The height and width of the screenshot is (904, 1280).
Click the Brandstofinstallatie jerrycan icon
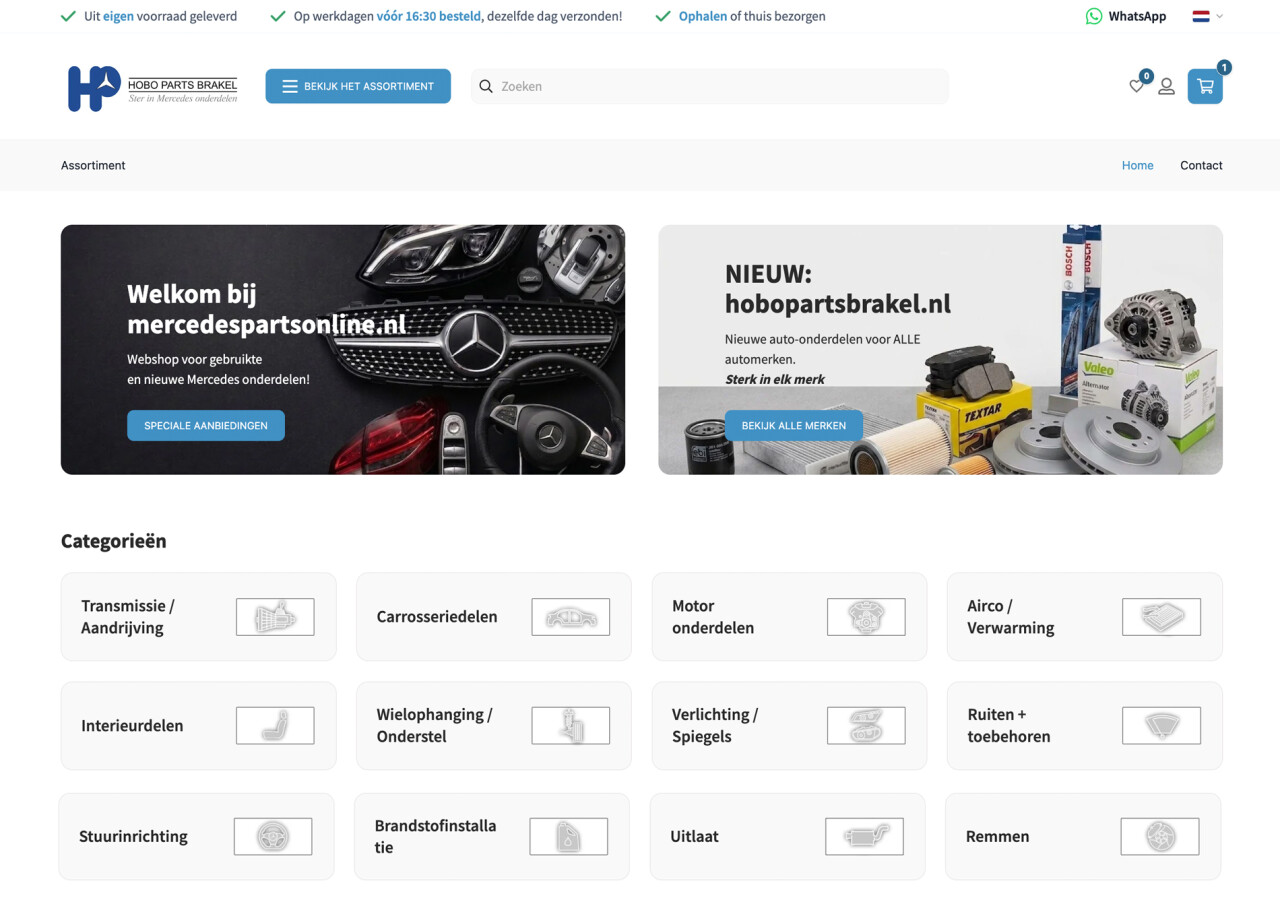(569, 836)
